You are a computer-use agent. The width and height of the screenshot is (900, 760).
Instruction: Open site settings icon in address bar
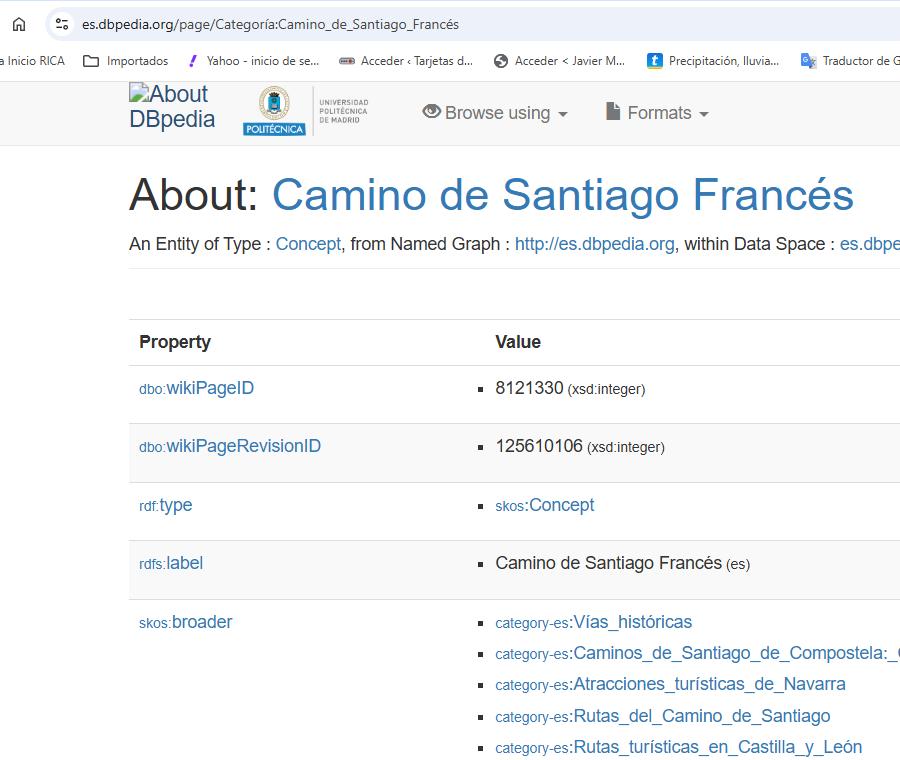pyautogui.click(x=62, y=24)
